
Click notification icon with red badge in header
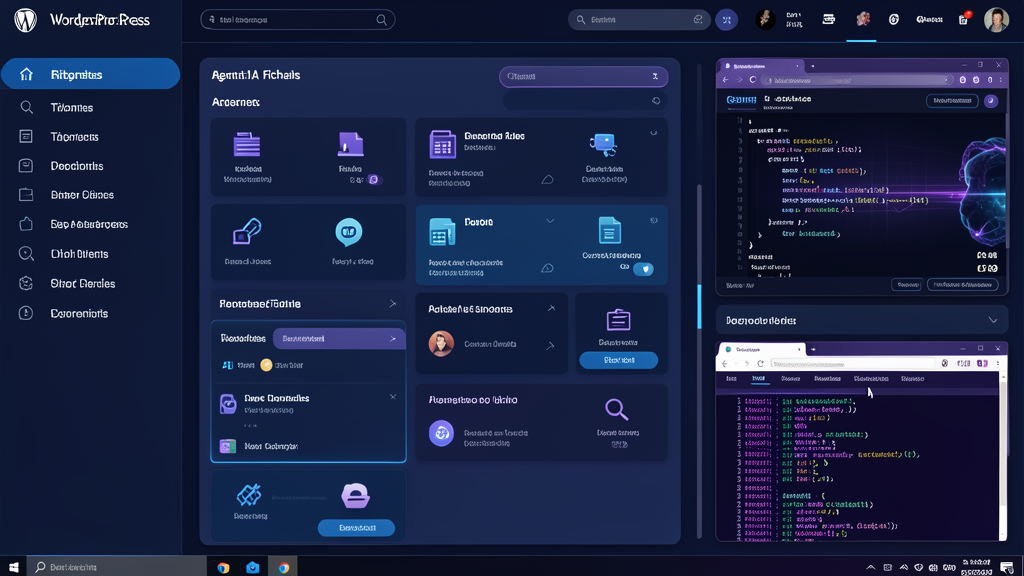pyautogui.click(x=964, y=19)
